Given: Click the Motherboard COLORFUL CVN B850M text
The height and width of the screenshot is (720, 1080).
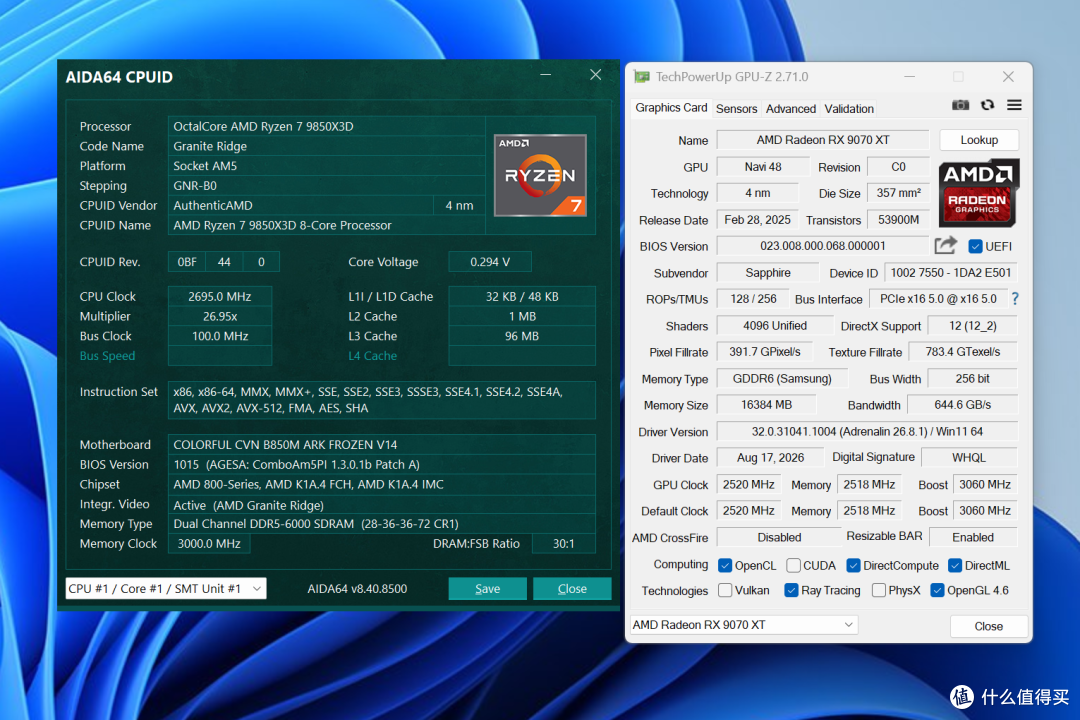Looking at the screenshot, I should 285,444.
